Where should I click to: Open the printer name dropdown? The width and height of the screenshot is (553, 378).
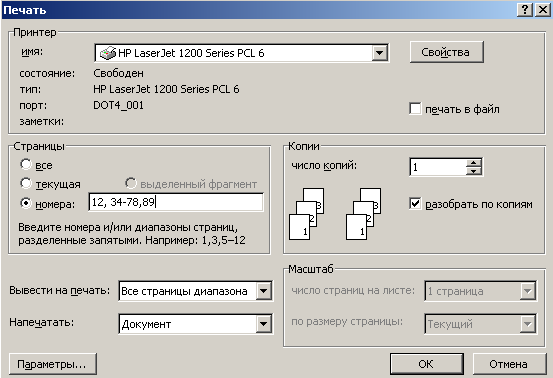click(379, 53)
